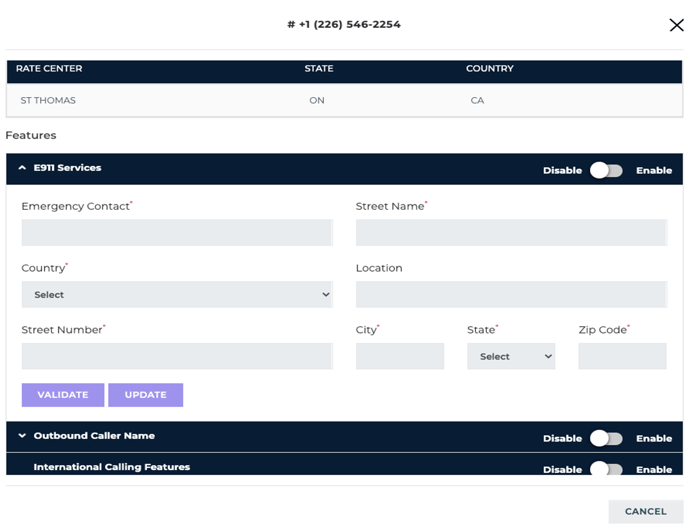This screenshot has width=688, height=529.
Task: Expand the Outbound Caller Name section
Action: tap(22, 436)
